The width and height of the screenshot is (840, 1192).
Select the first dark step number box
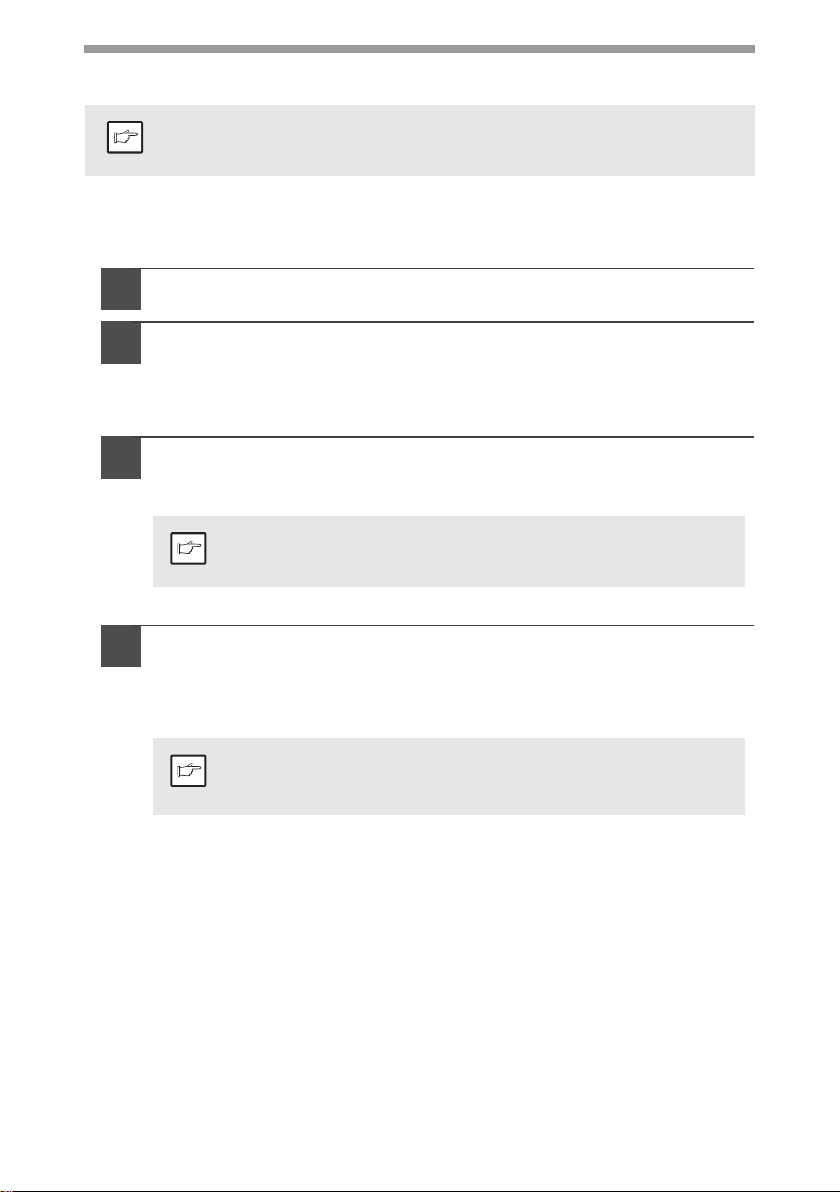click(x=121, y=289)
